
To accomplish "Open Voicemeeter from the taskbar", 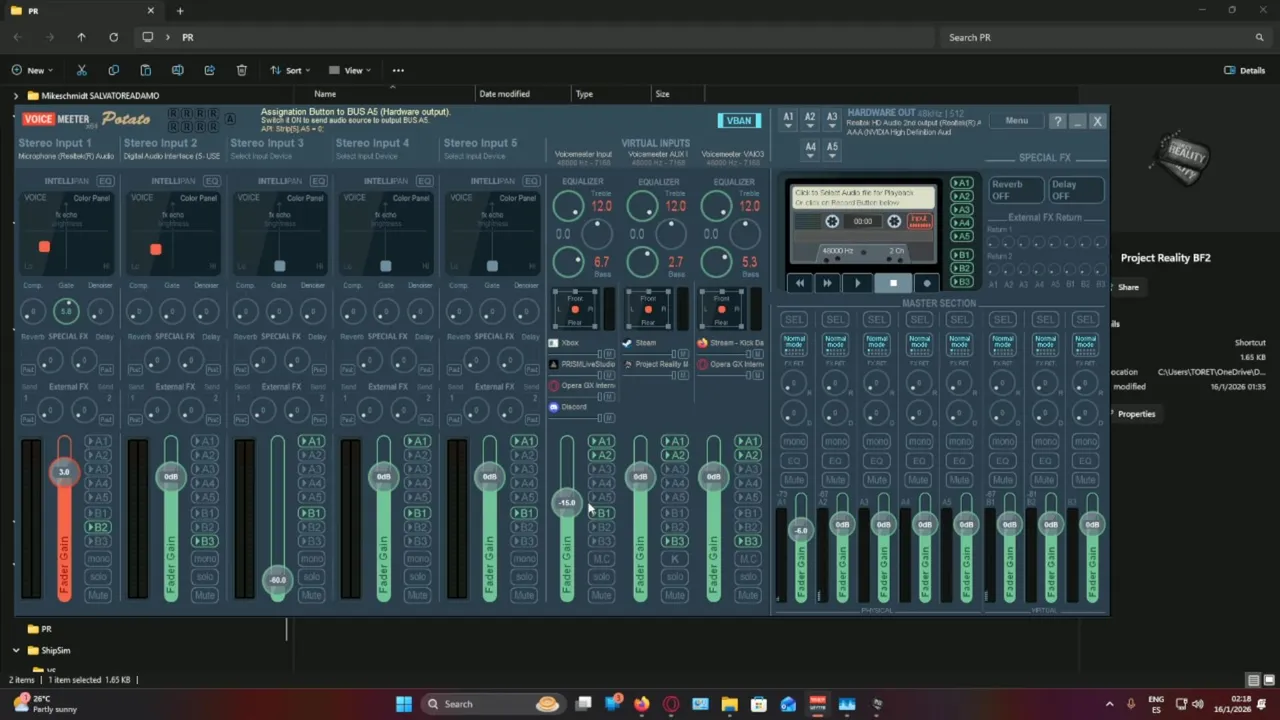I will click(818, 704).
